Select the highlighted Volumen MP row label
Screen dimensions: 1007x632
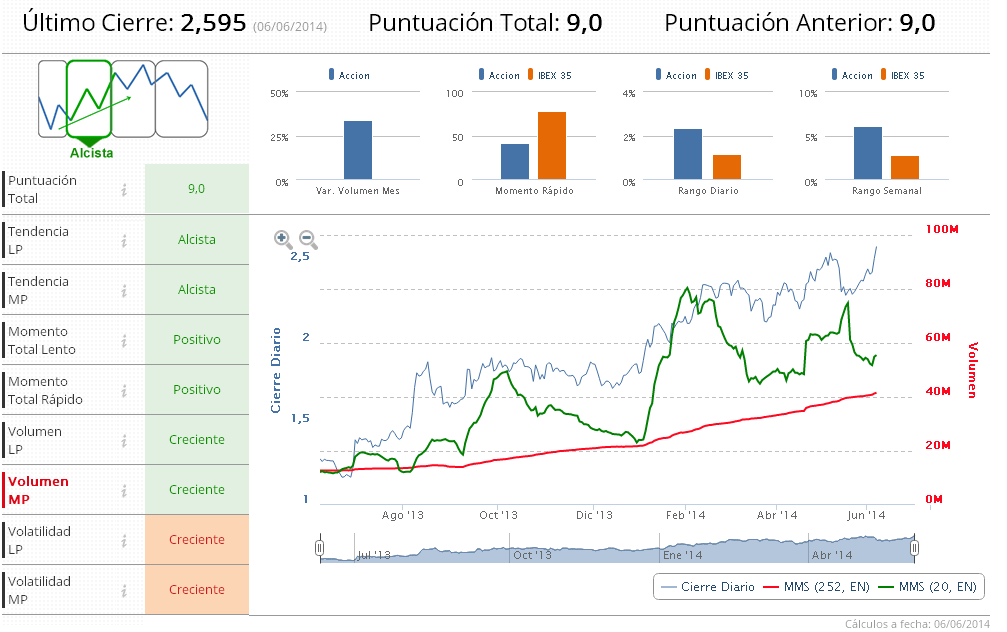click(x=38, y=491)
